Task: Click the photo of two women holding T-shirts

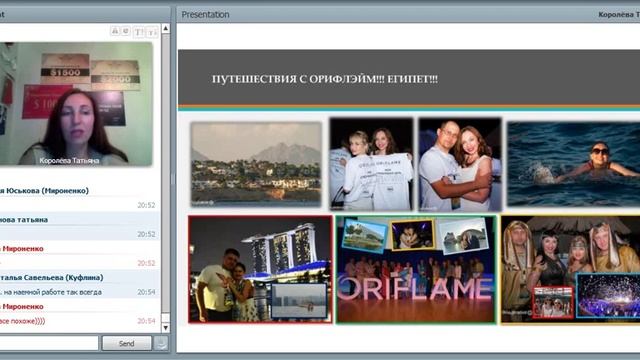Action: tap(371, 164)
